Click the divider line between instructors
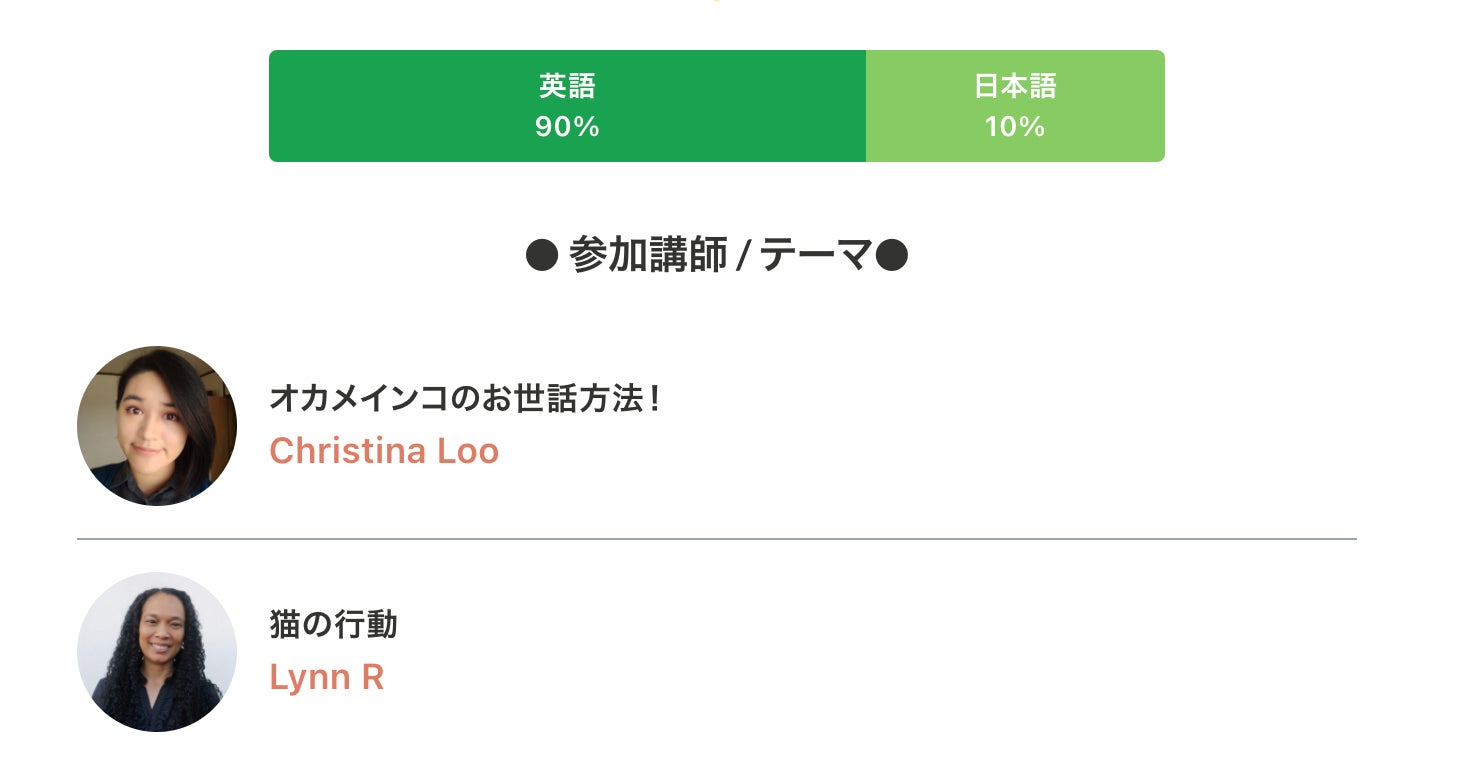The width and height of the screenshot is (1462, 764). tap(716, 539)
